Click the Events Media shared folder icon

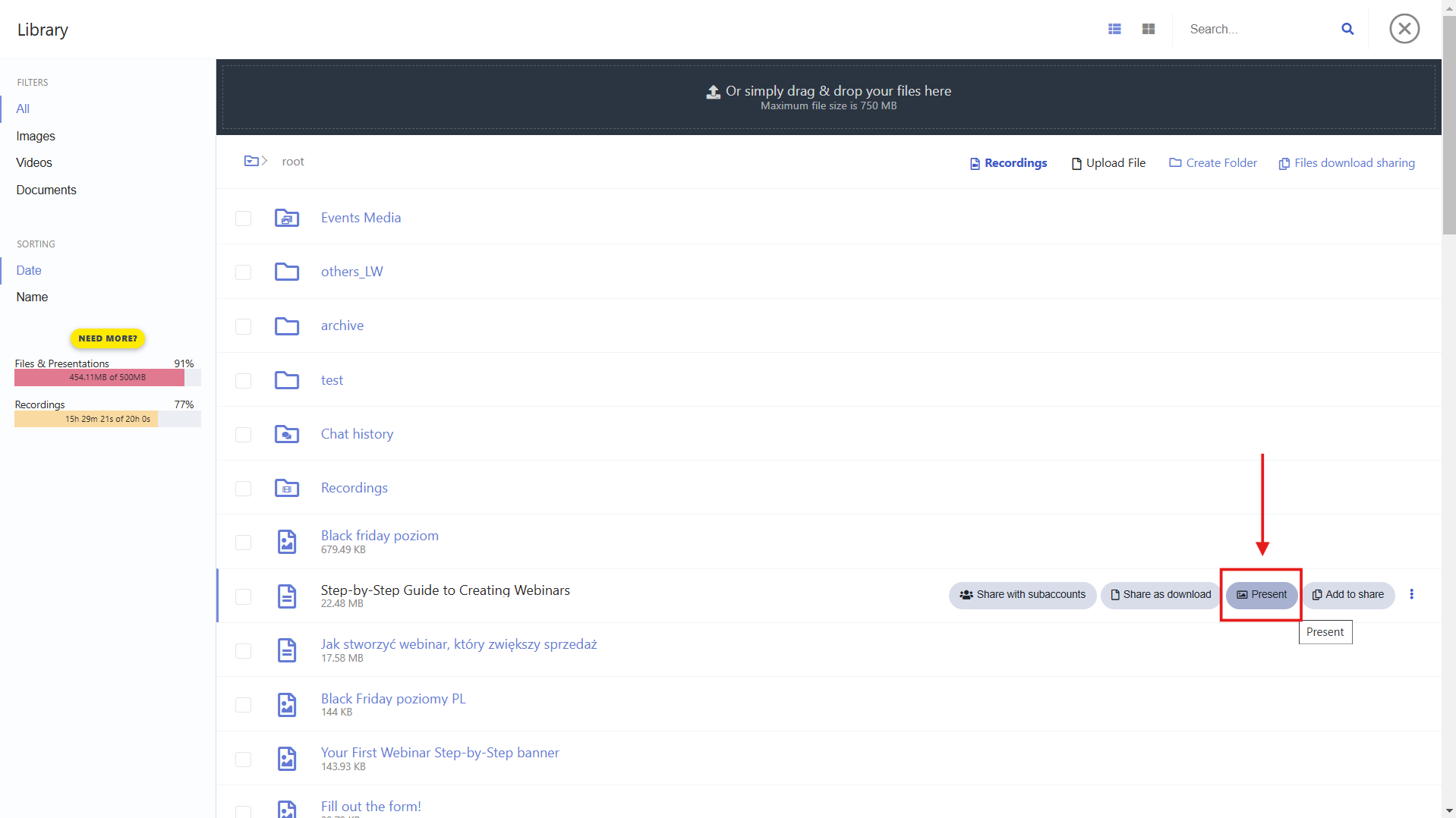point(287,218)
